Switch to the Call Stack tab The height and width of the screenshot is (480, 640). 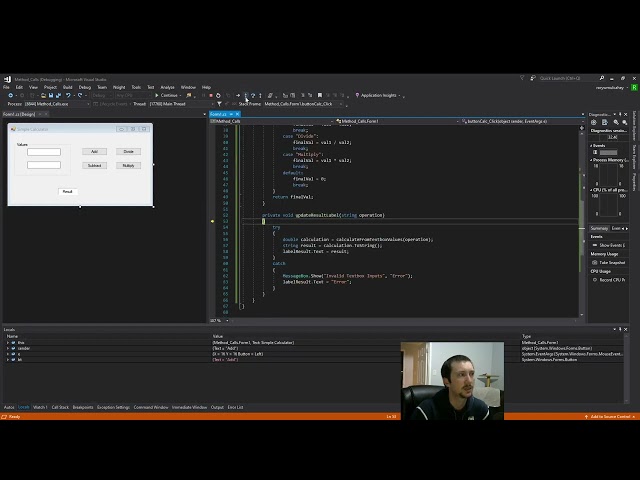[x=60, y=407]
